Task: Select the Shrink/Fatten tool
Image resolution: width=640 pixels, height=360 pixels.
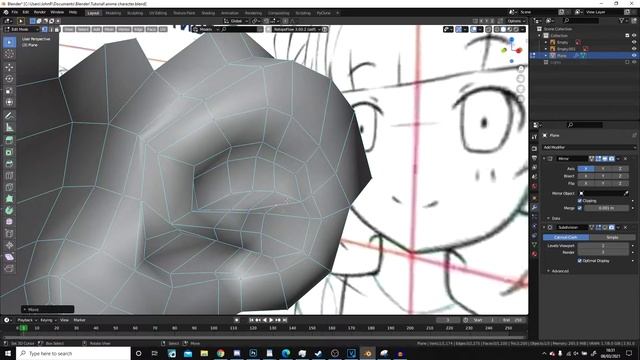Action: pyautogui.click(x=9, y=245)
